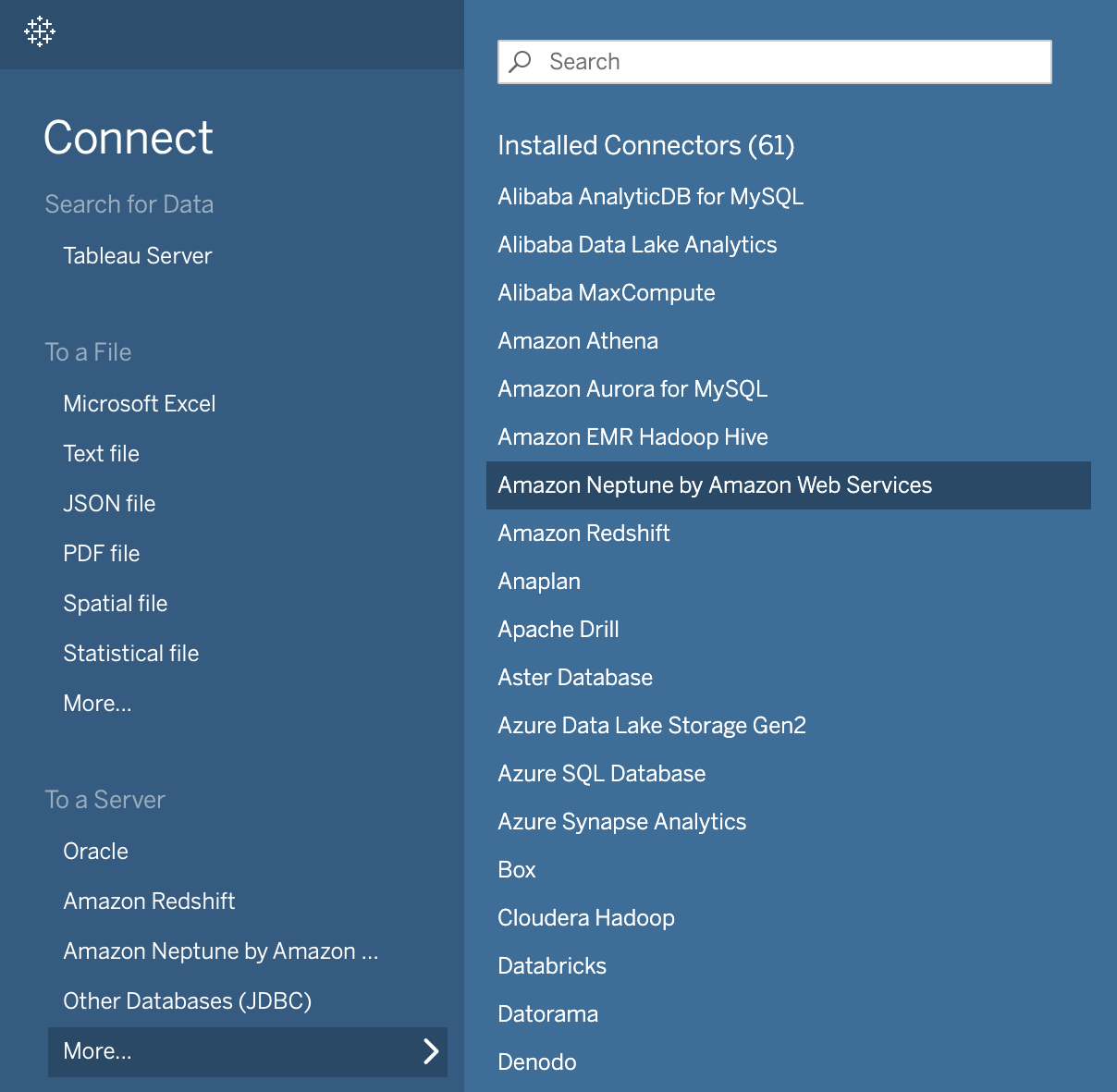
Task: Pick truncated Amazon Neptune sidebar entry
Action: tap(221, 951)
